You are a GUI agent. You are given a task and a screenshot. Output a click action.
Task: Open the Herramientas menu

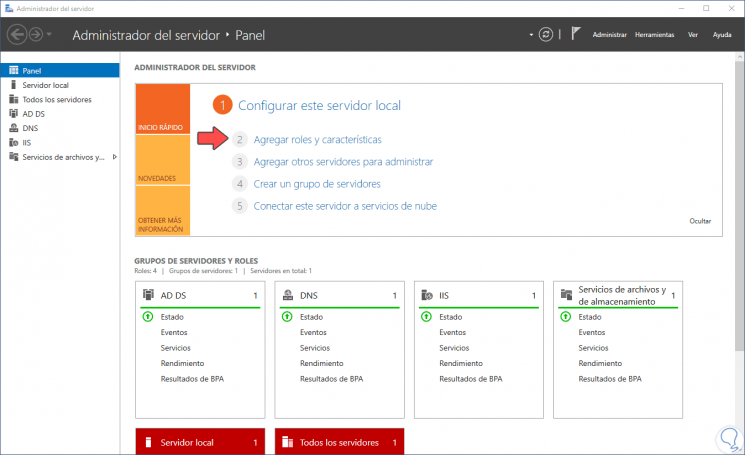pos(654,35)
